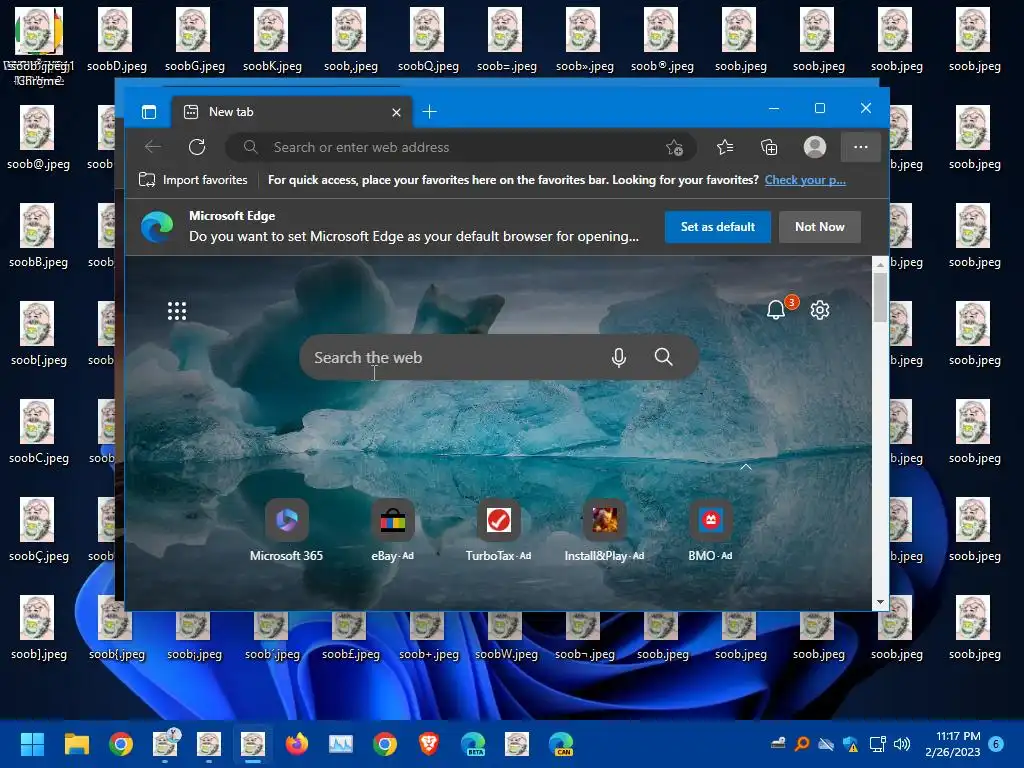Open the notifications bell
The image size is (1024, 768).
776,310
